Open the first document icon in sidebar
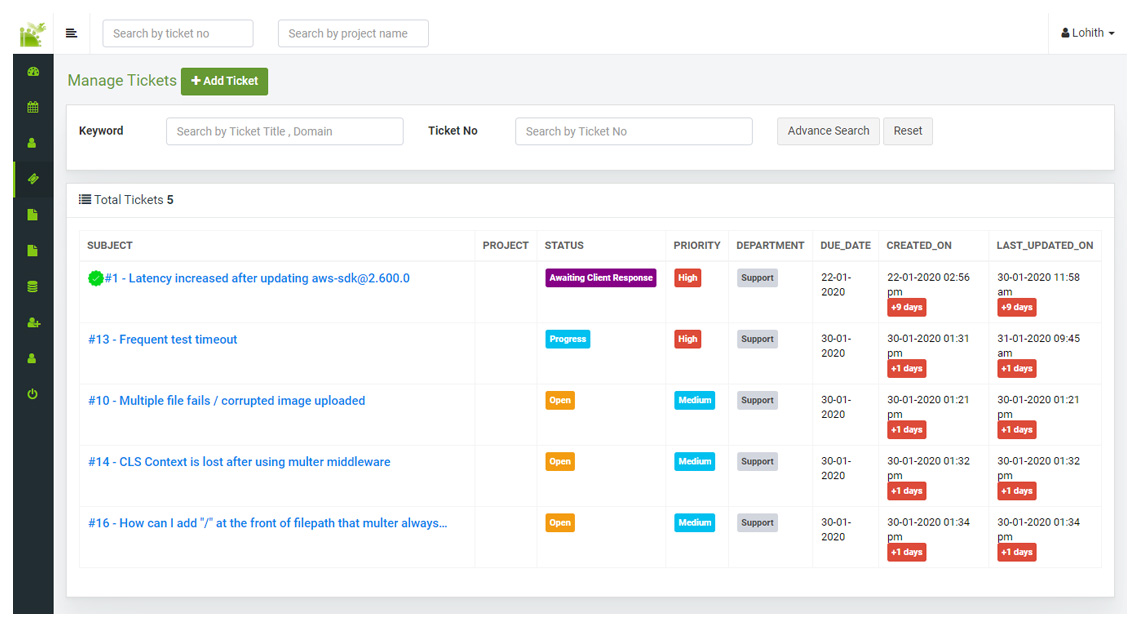Viewport: 1140px width, 627px height. point(32,215)
